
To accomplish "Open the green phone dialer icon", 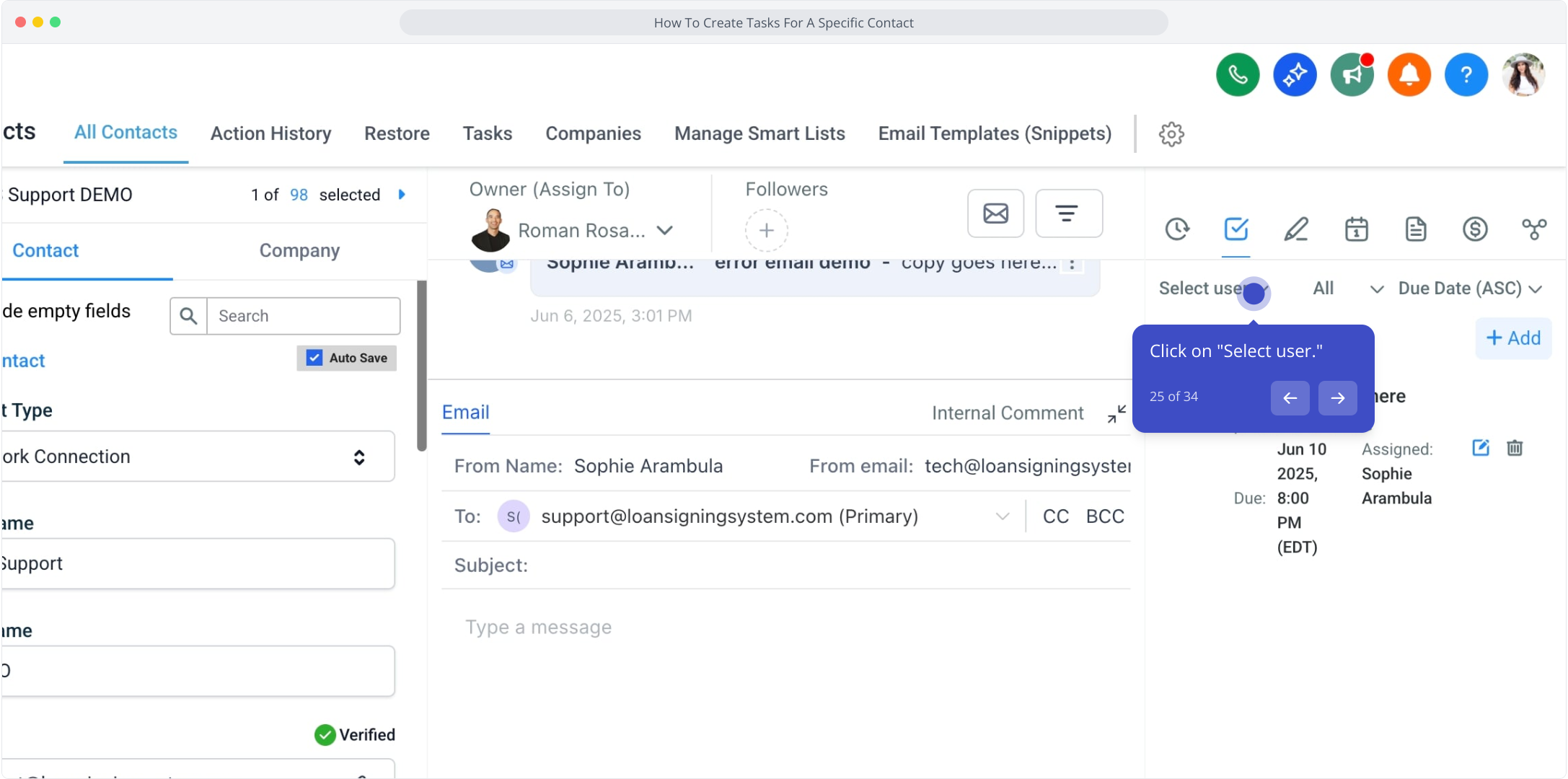I will (1238, 74).
